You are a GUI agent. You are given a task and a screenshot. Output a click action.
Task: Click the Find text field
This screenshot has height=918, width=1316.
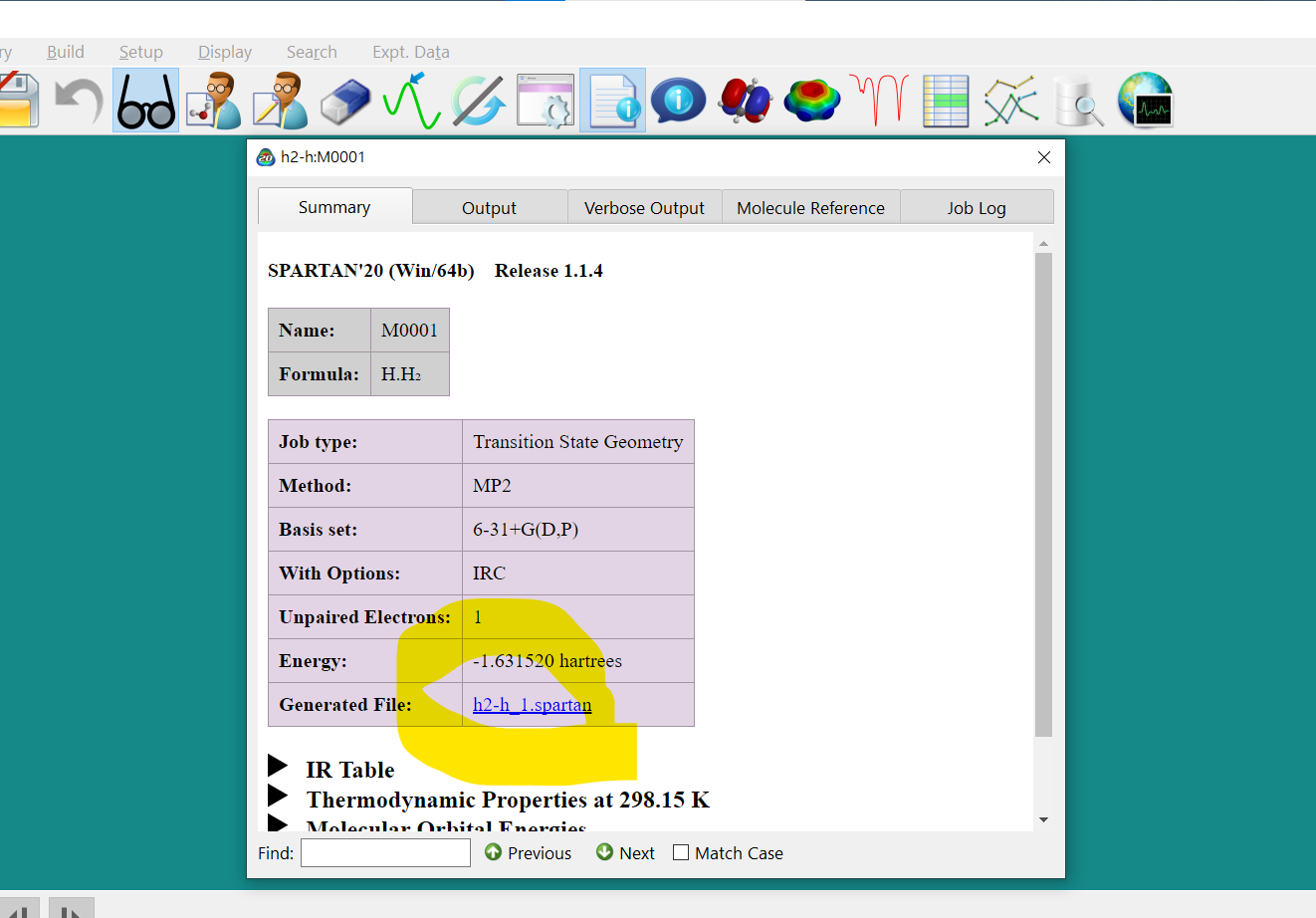(x=385, y=852)
